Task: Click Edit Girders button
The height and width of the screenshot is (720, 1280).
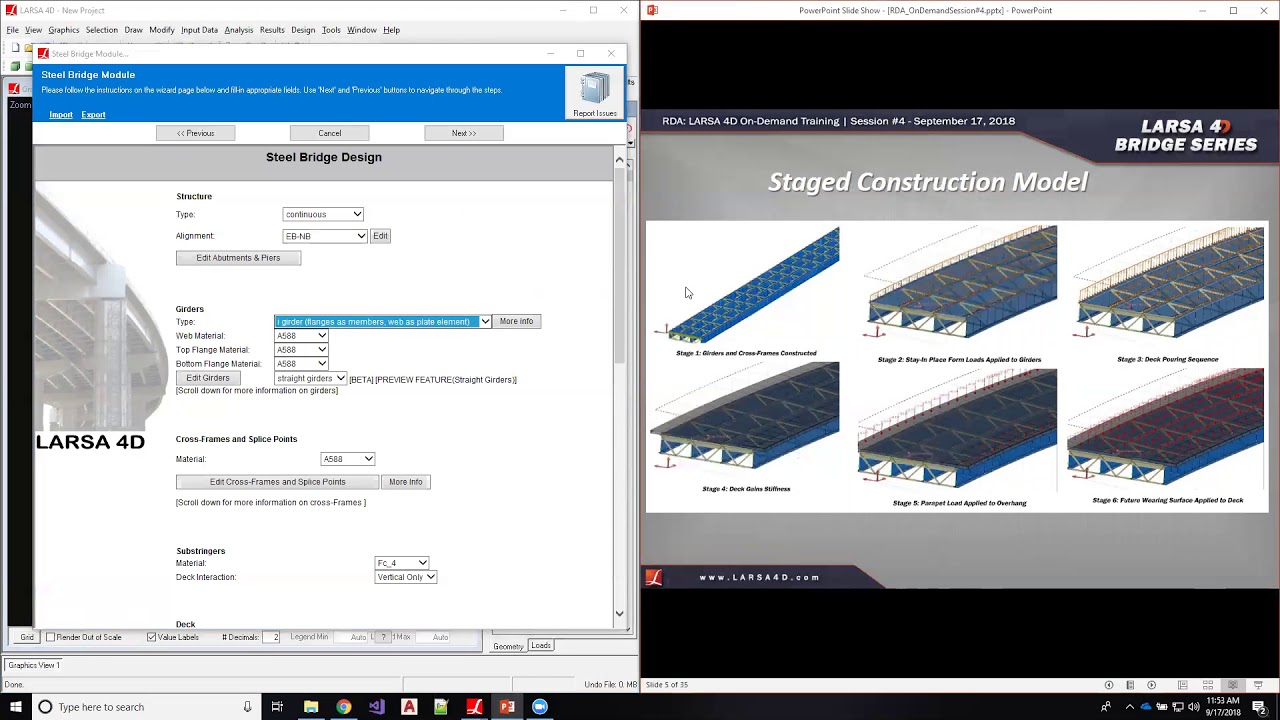Action: click(x=208, y=378)
